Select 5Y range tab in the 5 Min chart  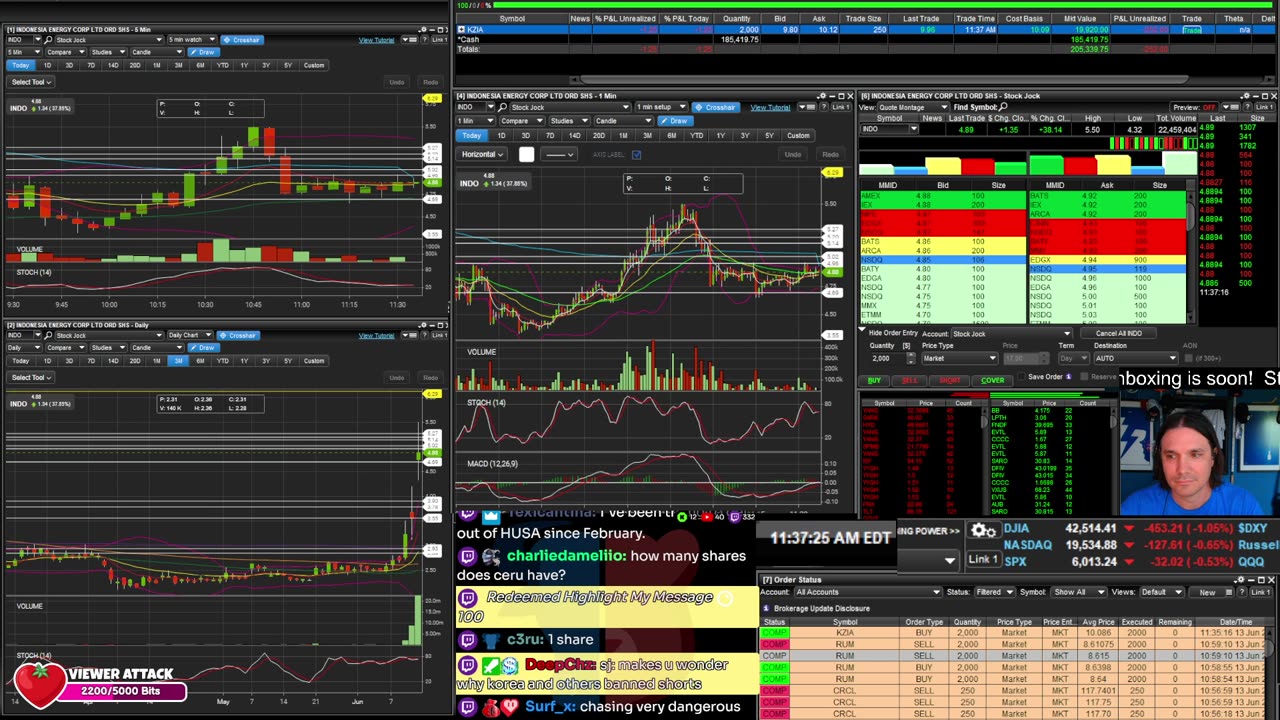click(x=288, y=66)
